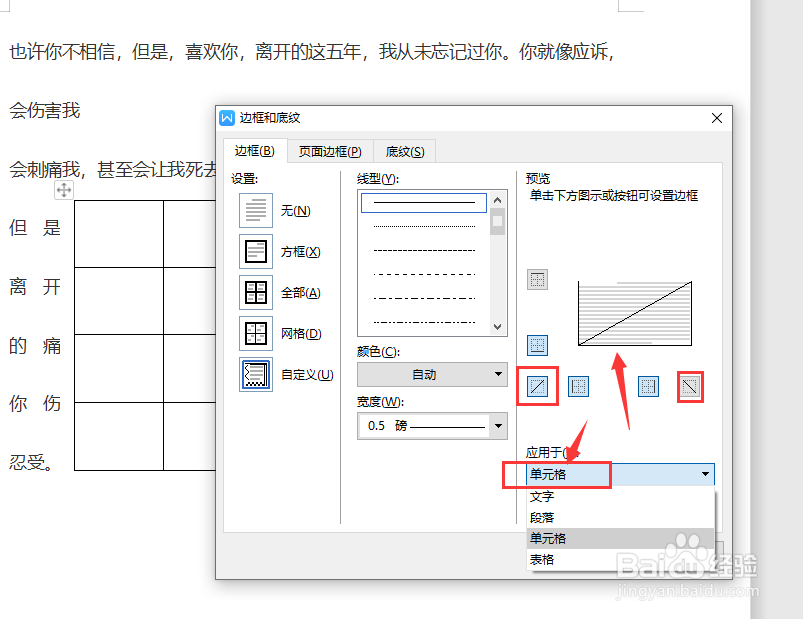The height and width of the screenshot is (619, 803).
Task: Select the 全部 all borders setting icon
Action: (255, 292)
